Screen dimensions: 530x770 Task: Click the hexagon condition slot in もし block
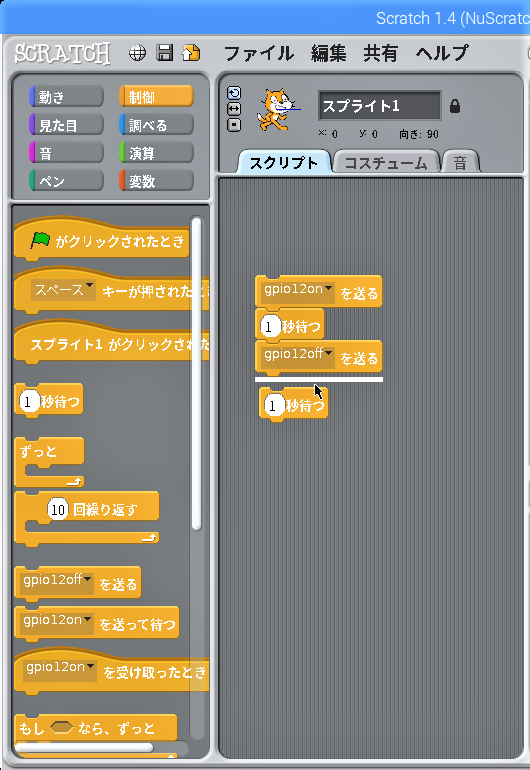coord(61,728)
